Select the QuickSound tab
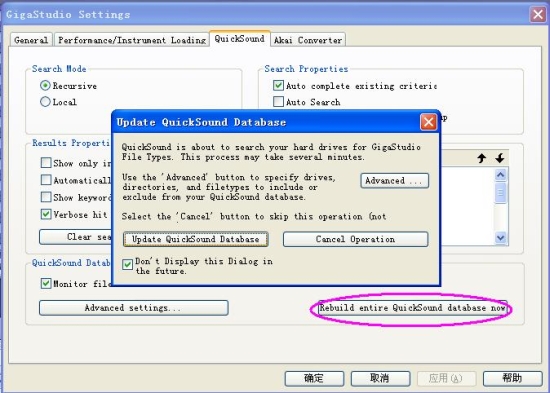Viewport: 550px width, 393px height. tap(240, 39)
